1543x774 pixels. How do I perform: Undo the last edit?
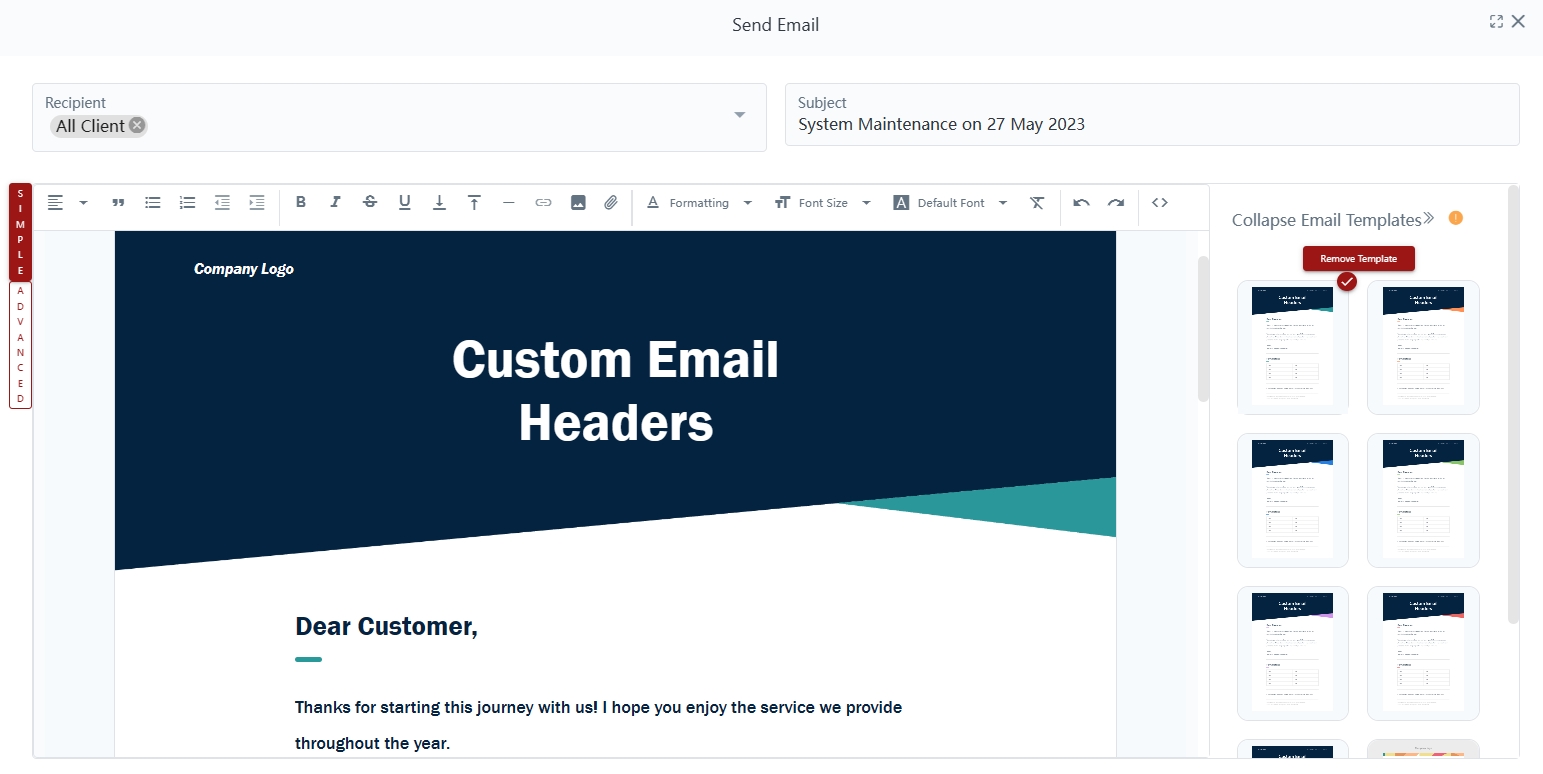[1081, 202]
